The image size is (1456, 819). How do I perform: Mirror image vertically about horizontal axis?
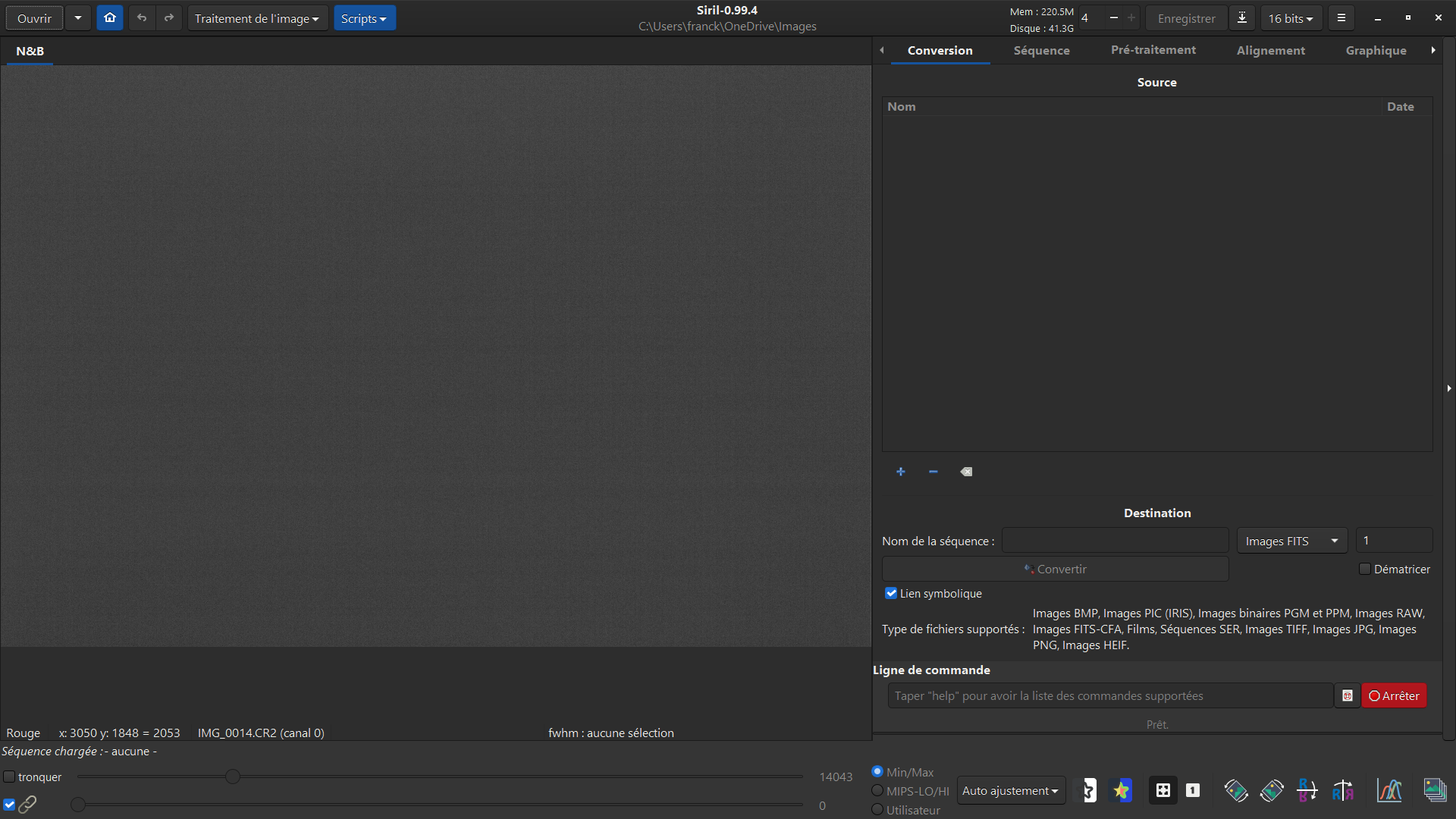pos(1307,791)
